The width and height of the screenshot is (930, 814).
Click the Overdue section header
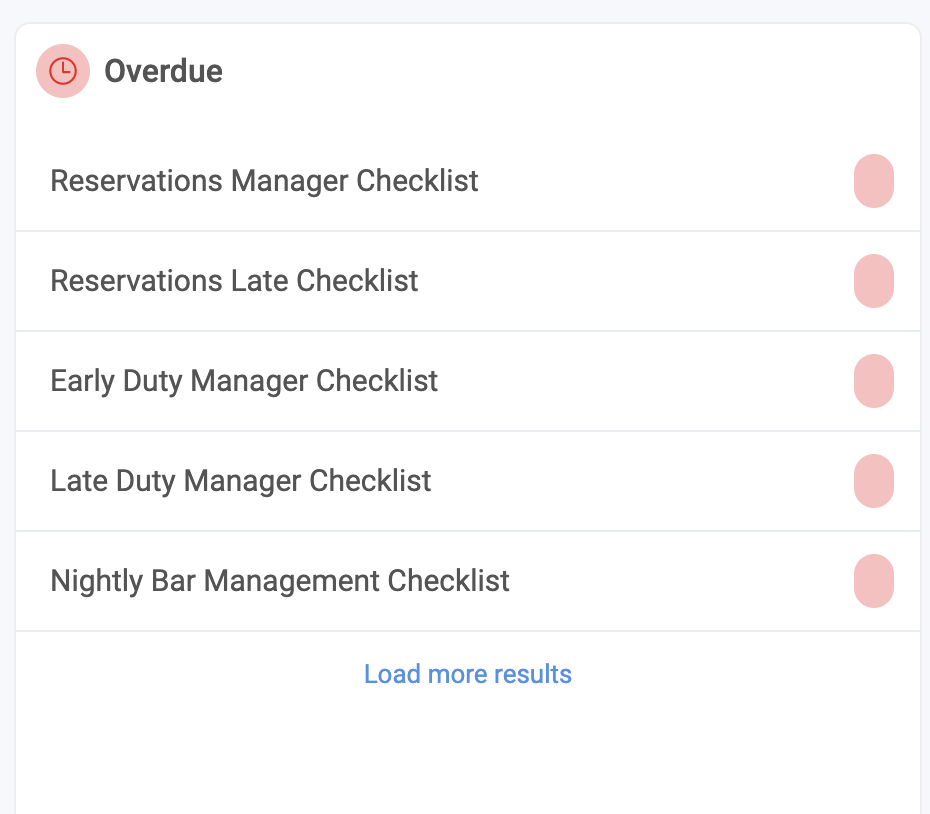pos(163,71)
